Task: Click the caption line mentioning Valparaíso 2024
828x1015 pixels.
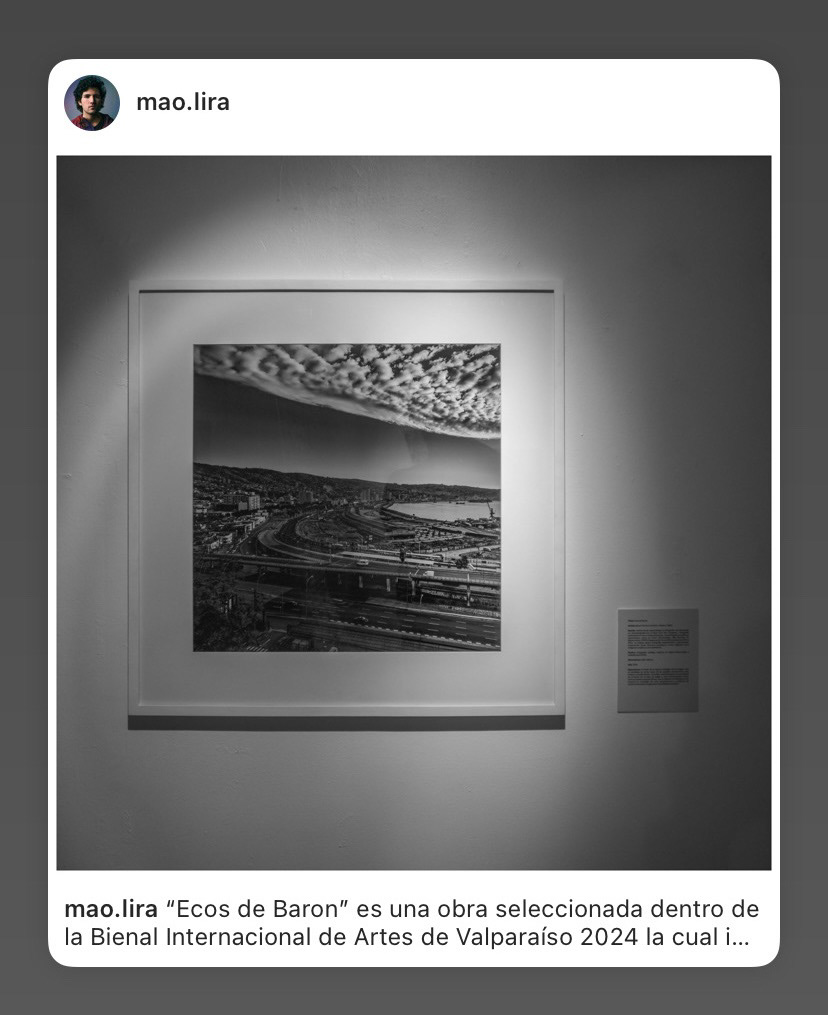Action: click(x=407, y=937)
